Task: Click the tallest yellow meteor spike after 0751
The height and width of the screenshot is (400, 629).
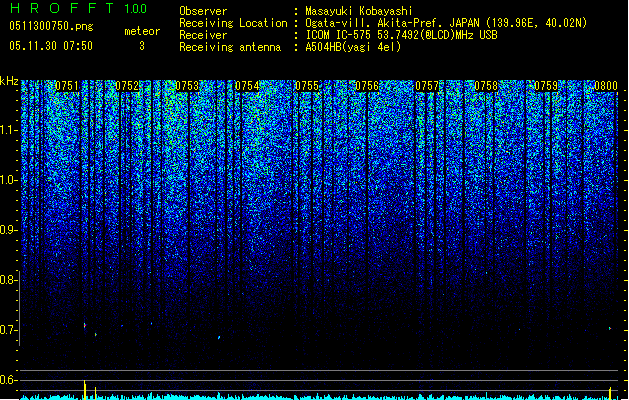Action: (85, 390)
